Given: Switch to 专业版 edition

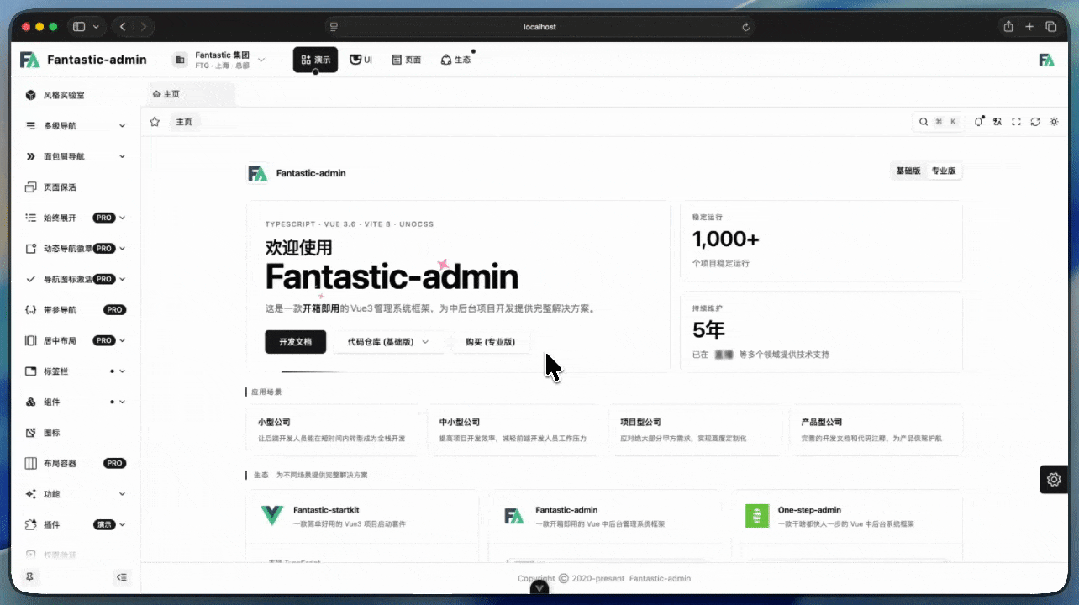Looking at the screenshot, I should [x=943, y=171].
